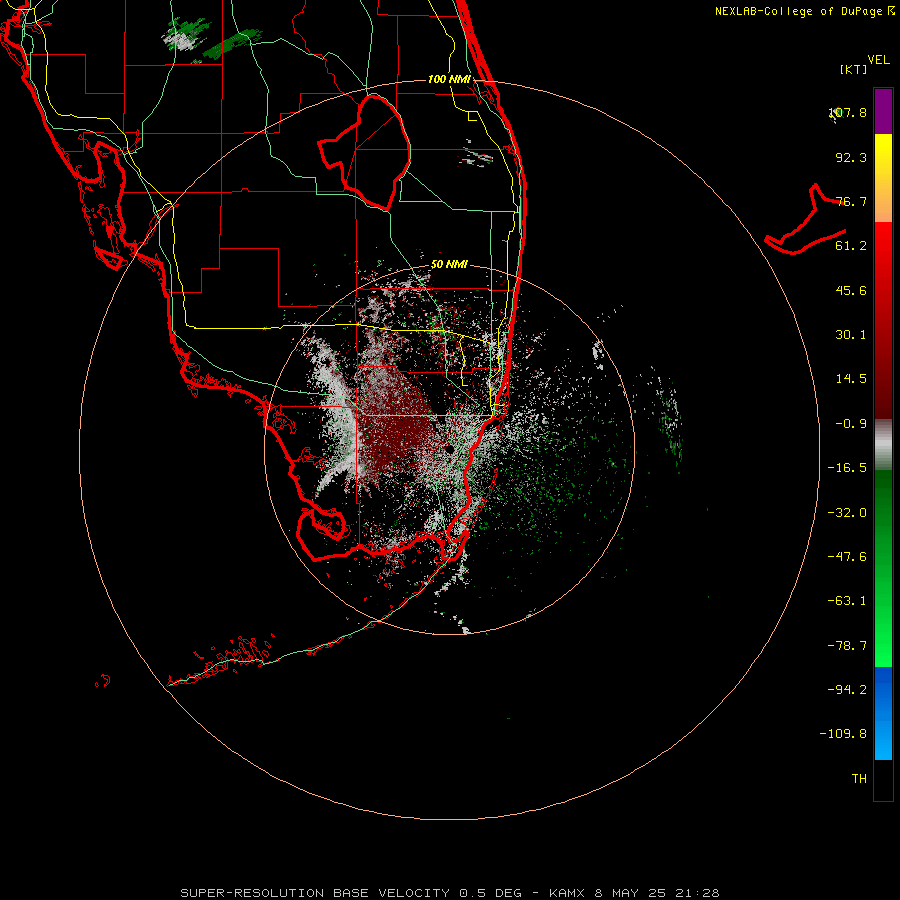Viewport: 900px width, 900px height.
Task: Select the -94.2 scale value
Action: pos(847,690)
